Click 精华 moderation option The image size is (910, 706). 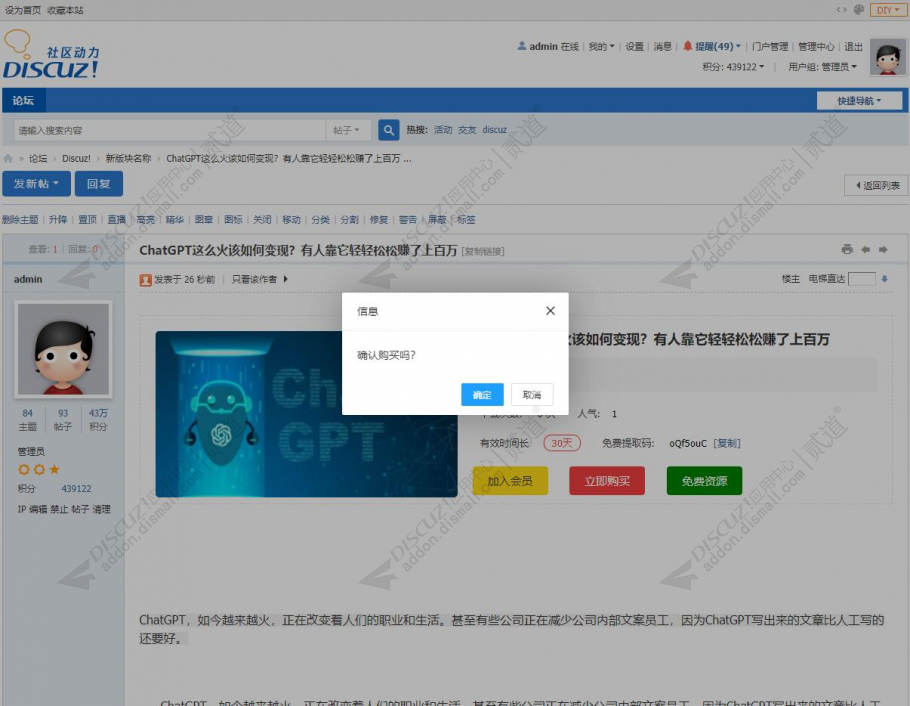(175, 219)
